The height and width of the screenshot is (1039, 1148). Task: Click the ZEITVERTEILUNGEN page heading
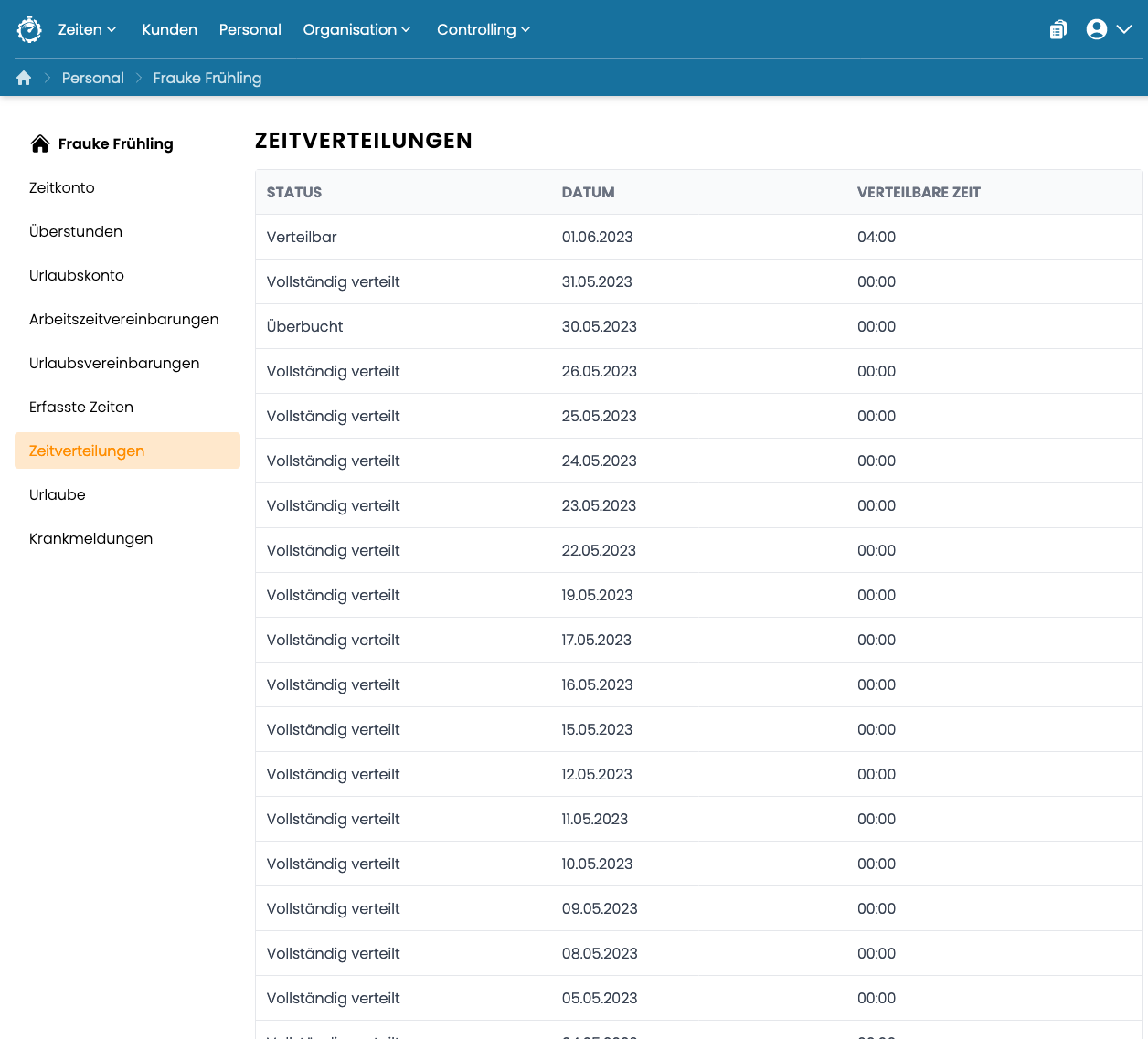tap(364, 141)
